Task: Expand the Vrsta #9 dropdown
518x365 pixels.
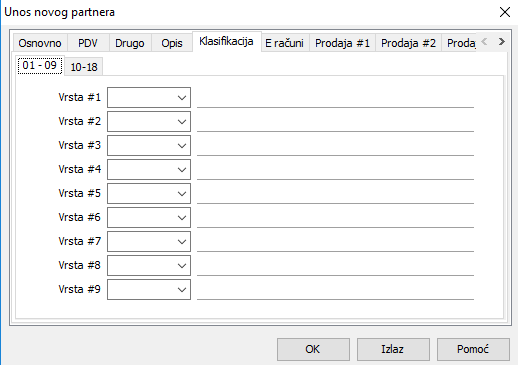Action: [x=149, y=289]
